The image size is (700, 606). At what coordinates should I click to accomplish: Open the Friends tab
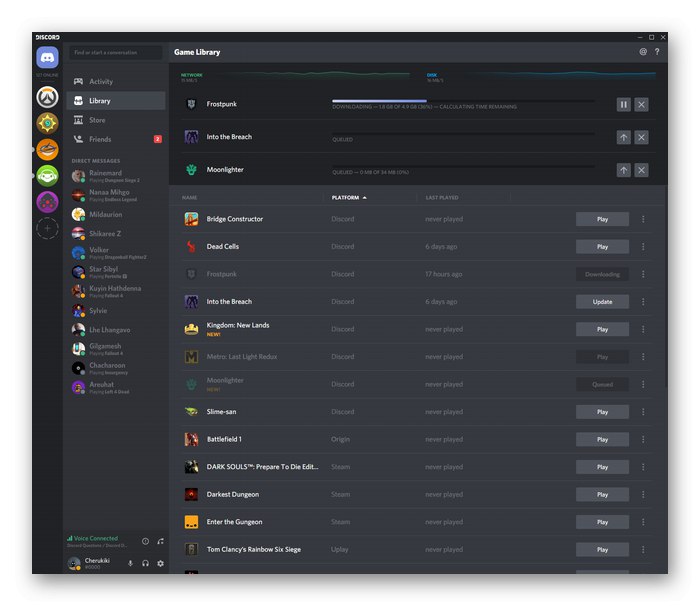pos(116,139)
